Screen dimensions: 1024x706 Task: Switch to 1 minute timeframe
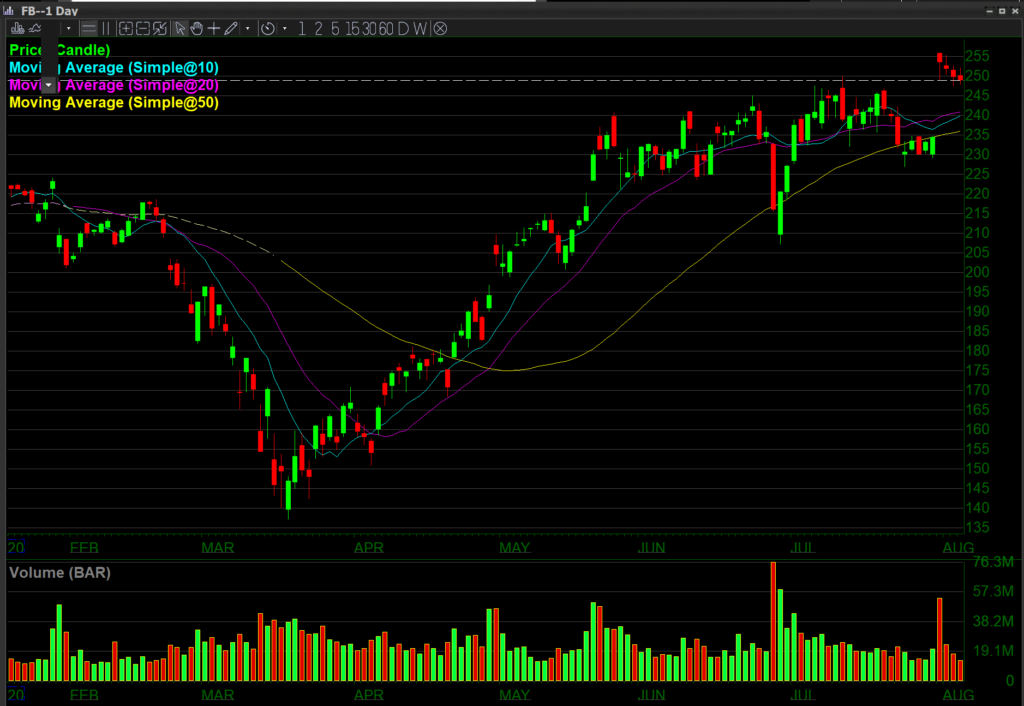303,28
